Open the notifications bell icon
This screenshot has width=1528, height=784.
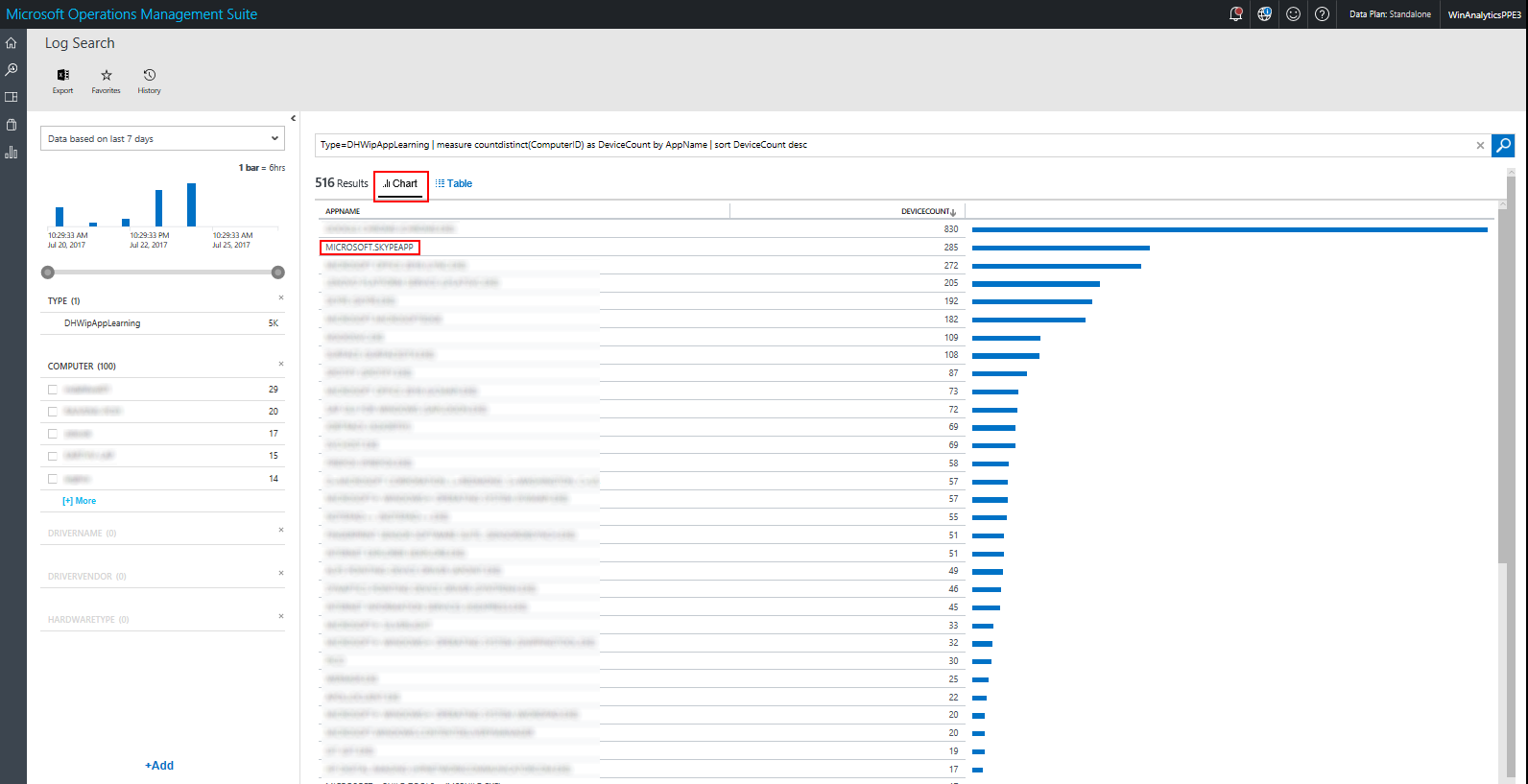pos(1235,14)
